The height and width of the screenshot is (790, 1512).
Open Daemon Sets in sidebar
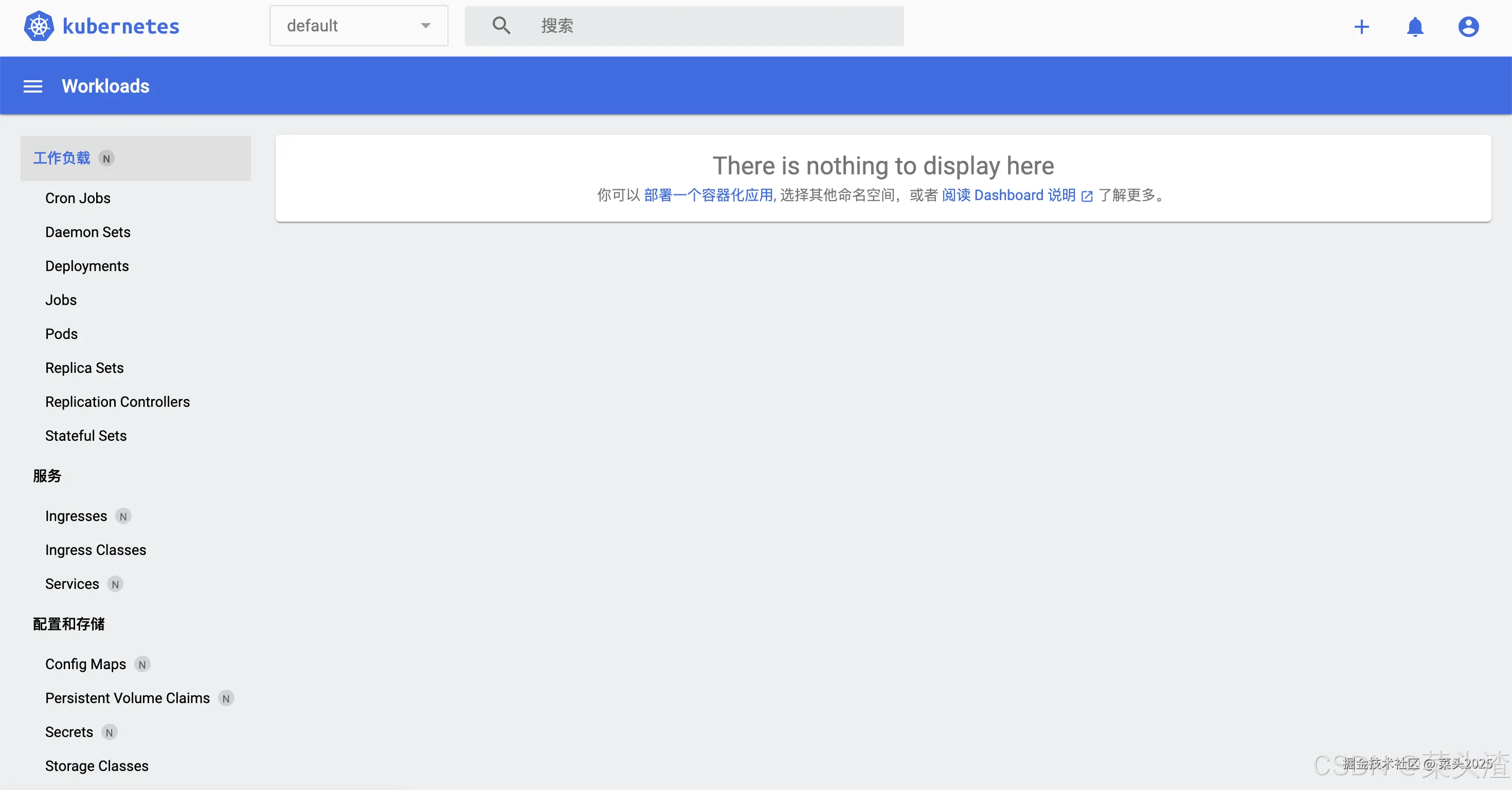point(88,232)
